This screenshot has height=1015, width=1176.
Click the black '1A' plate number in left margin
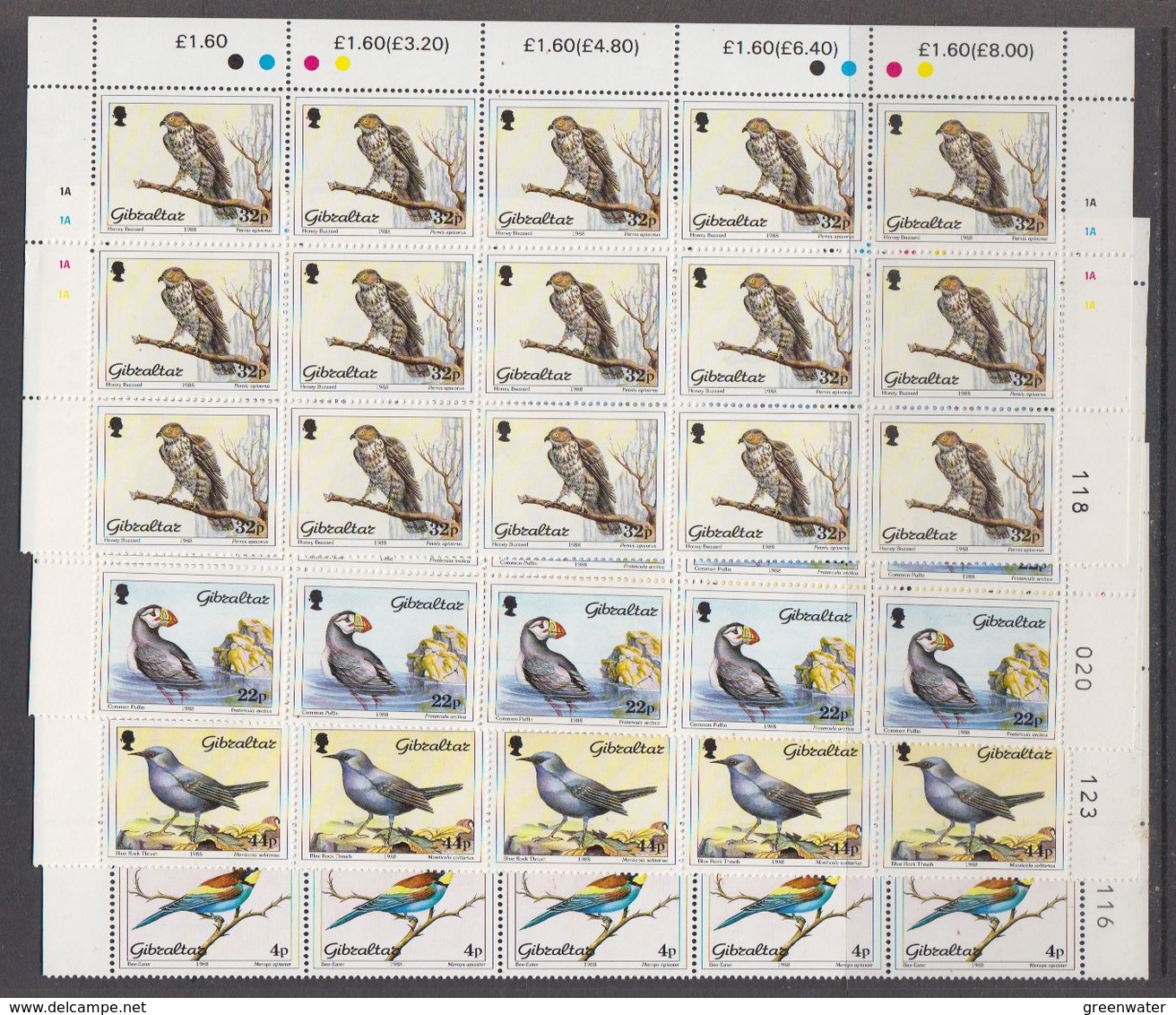pos(65,191)
